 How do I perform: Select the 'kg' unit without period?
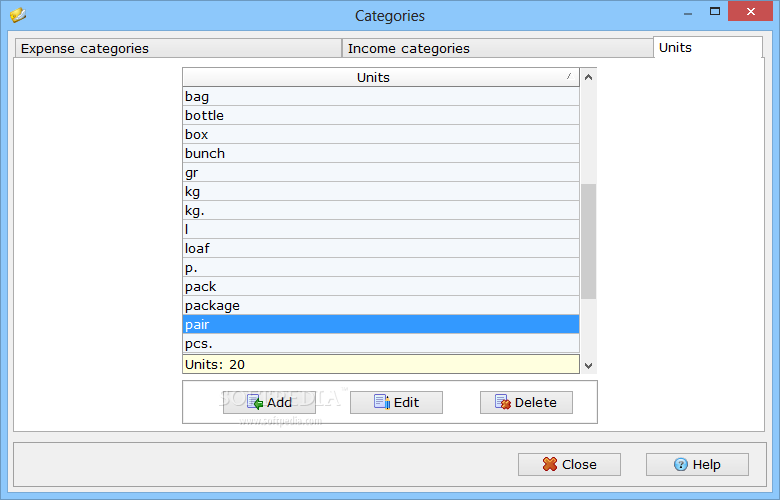(x=381, y=192)
